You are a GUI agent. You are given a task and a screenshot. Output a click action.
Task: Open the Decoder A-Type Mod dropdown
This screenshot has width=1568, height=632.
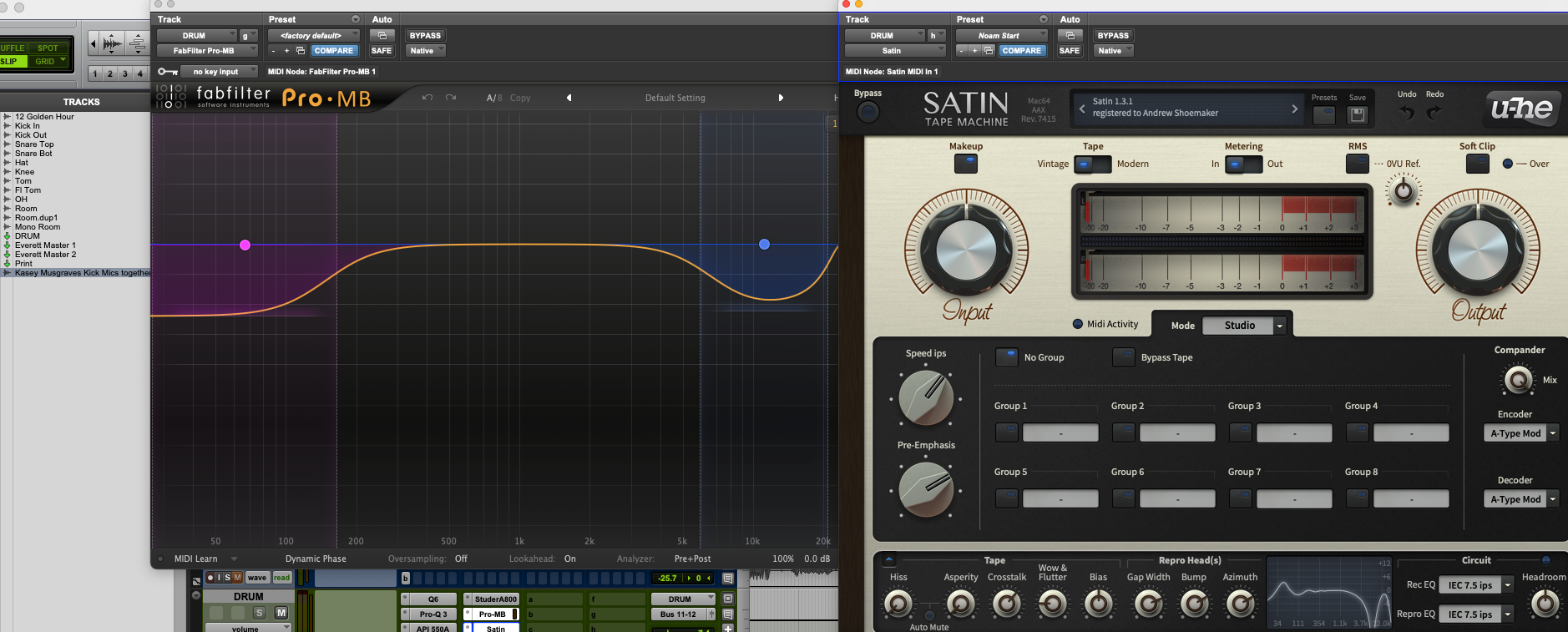pyautogui.click(x=1521, y=499)
